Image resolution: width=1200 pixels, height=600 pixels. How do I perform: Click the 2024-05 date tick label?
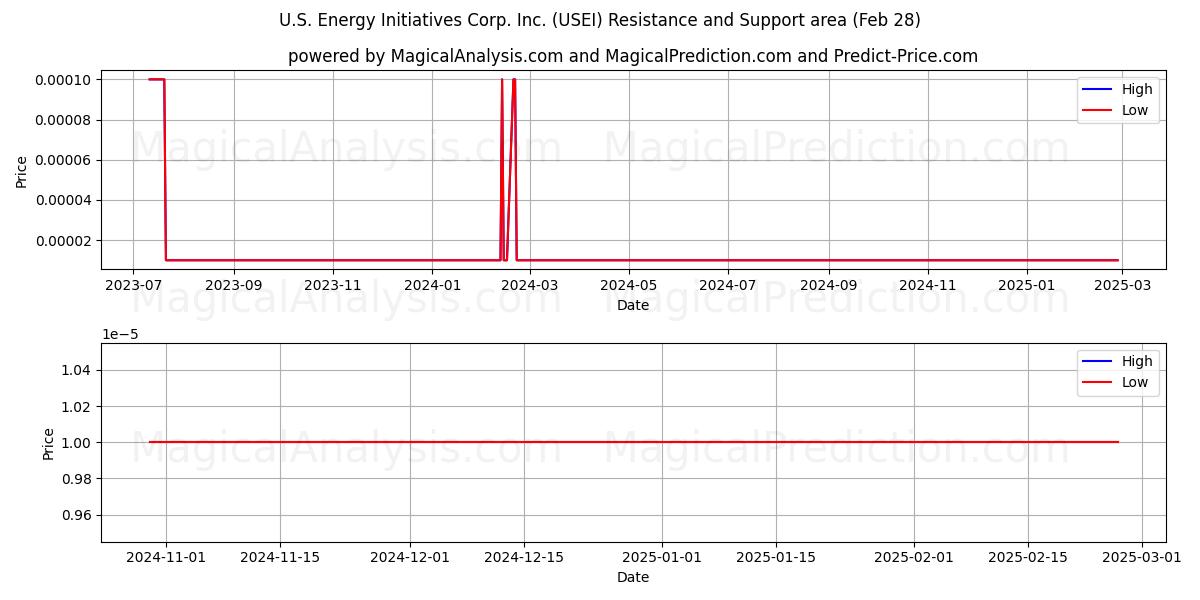[x=629, y=285]
